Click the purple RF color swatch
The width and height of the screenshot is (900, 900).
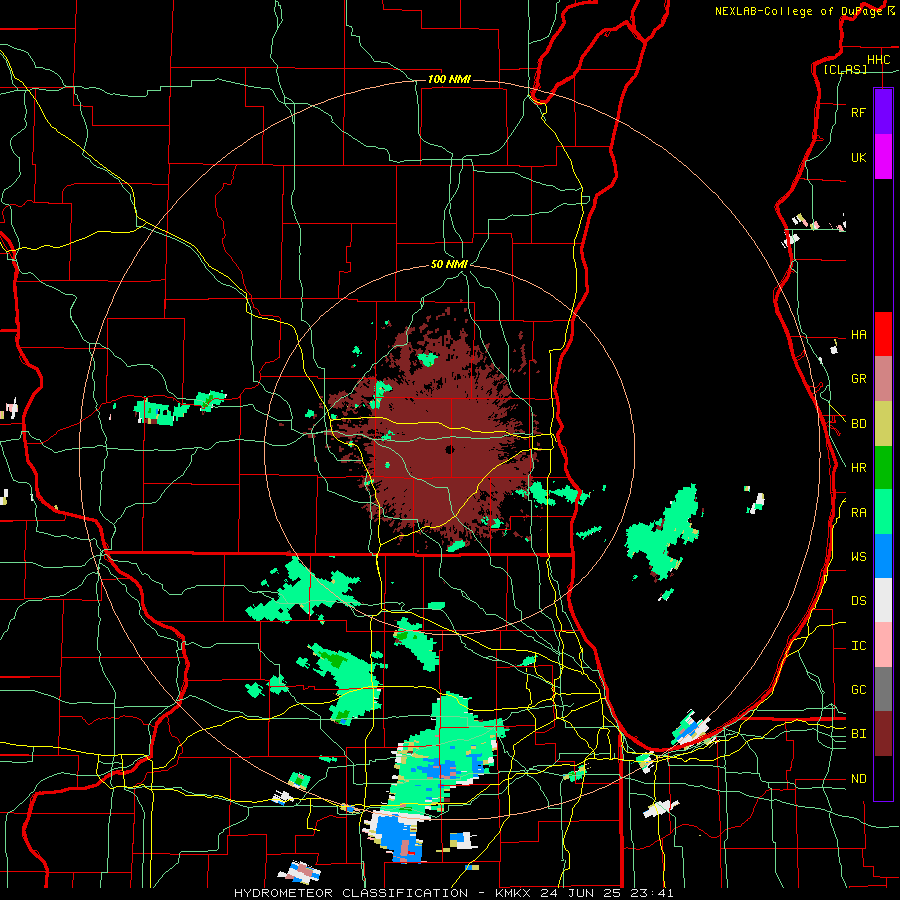pos(883,112)
